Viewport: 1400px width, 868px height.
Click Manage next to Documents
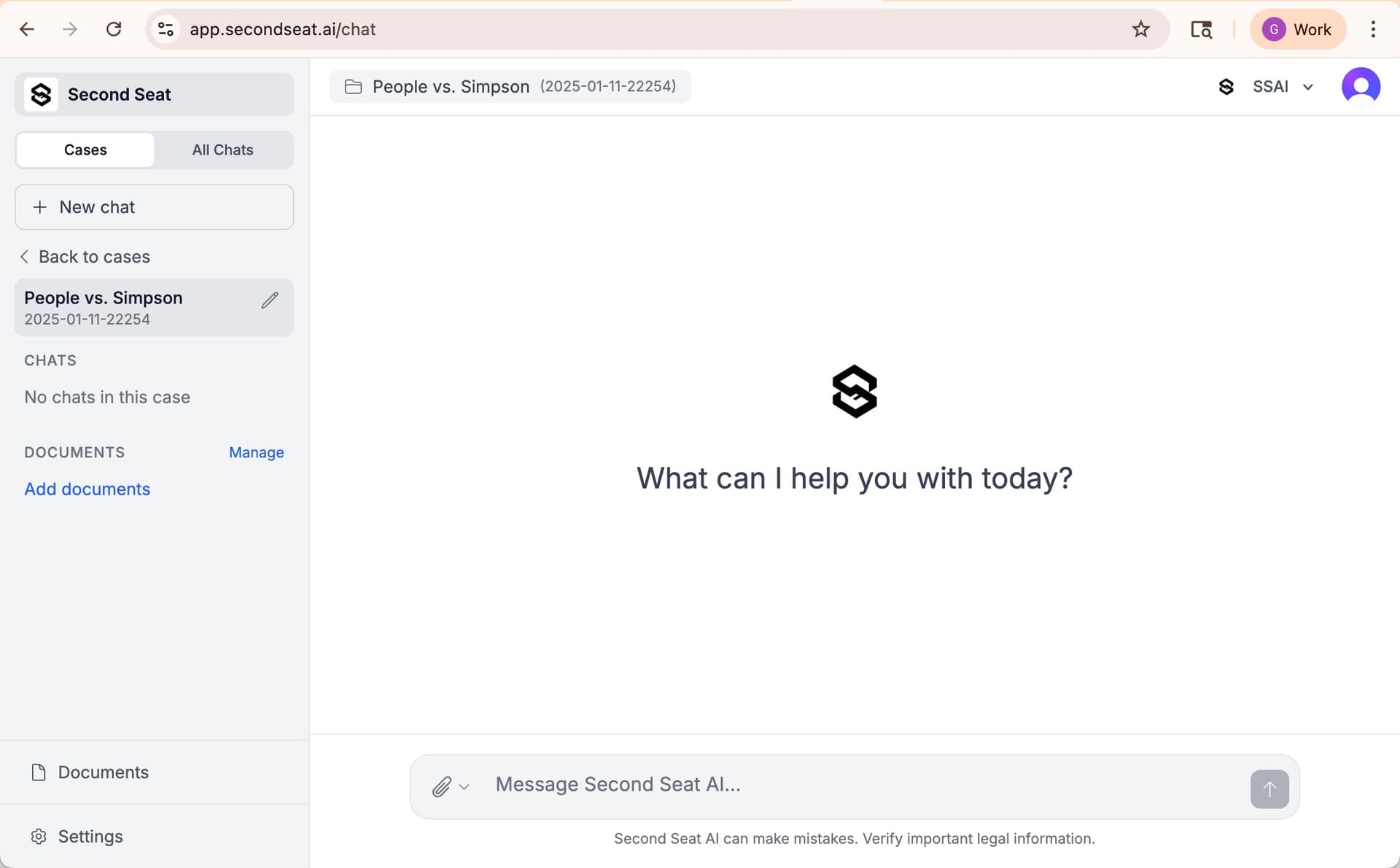click(x=256, y=452)
